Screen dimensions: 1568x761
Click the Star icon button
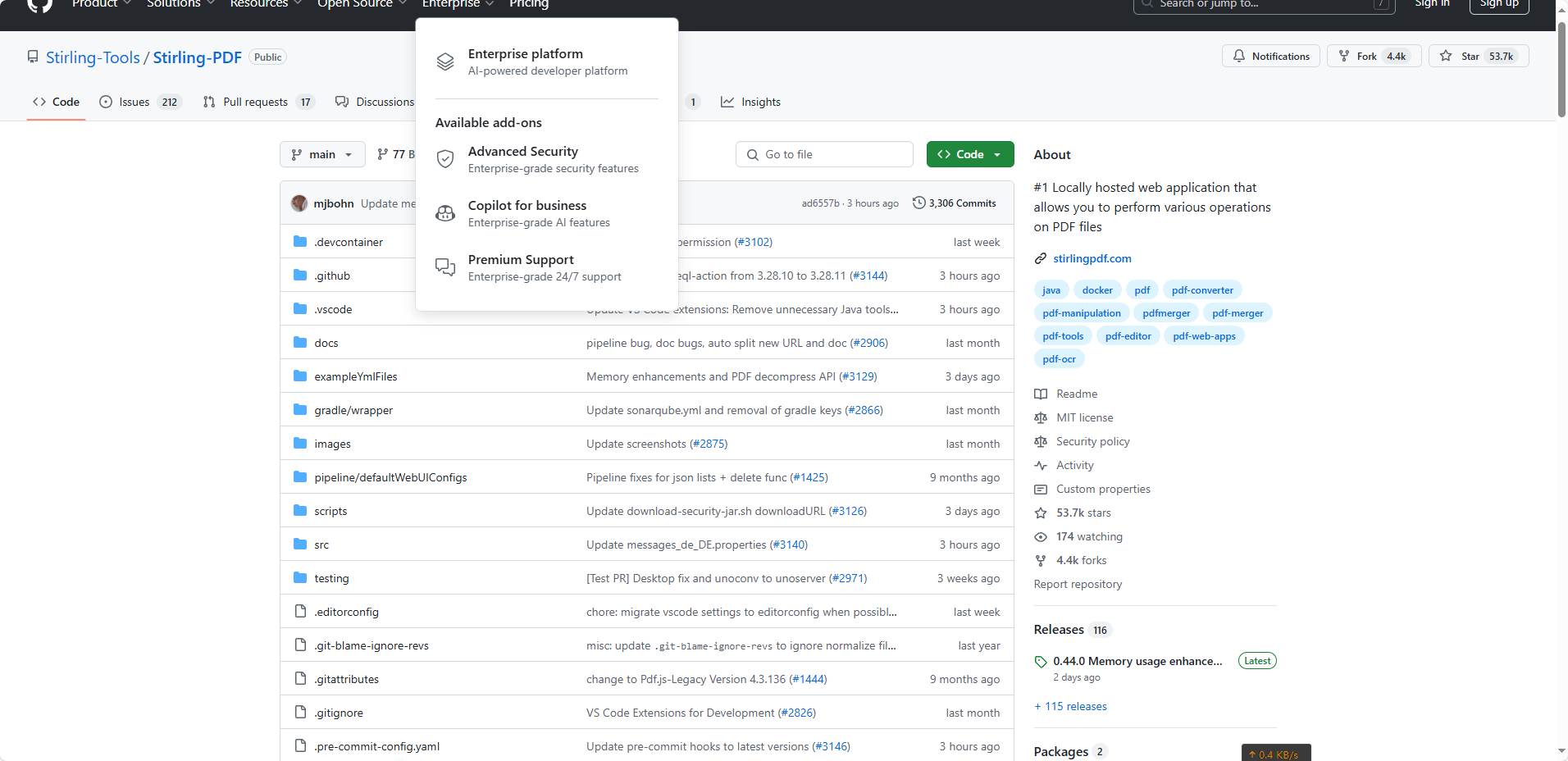coord(1446,57)
